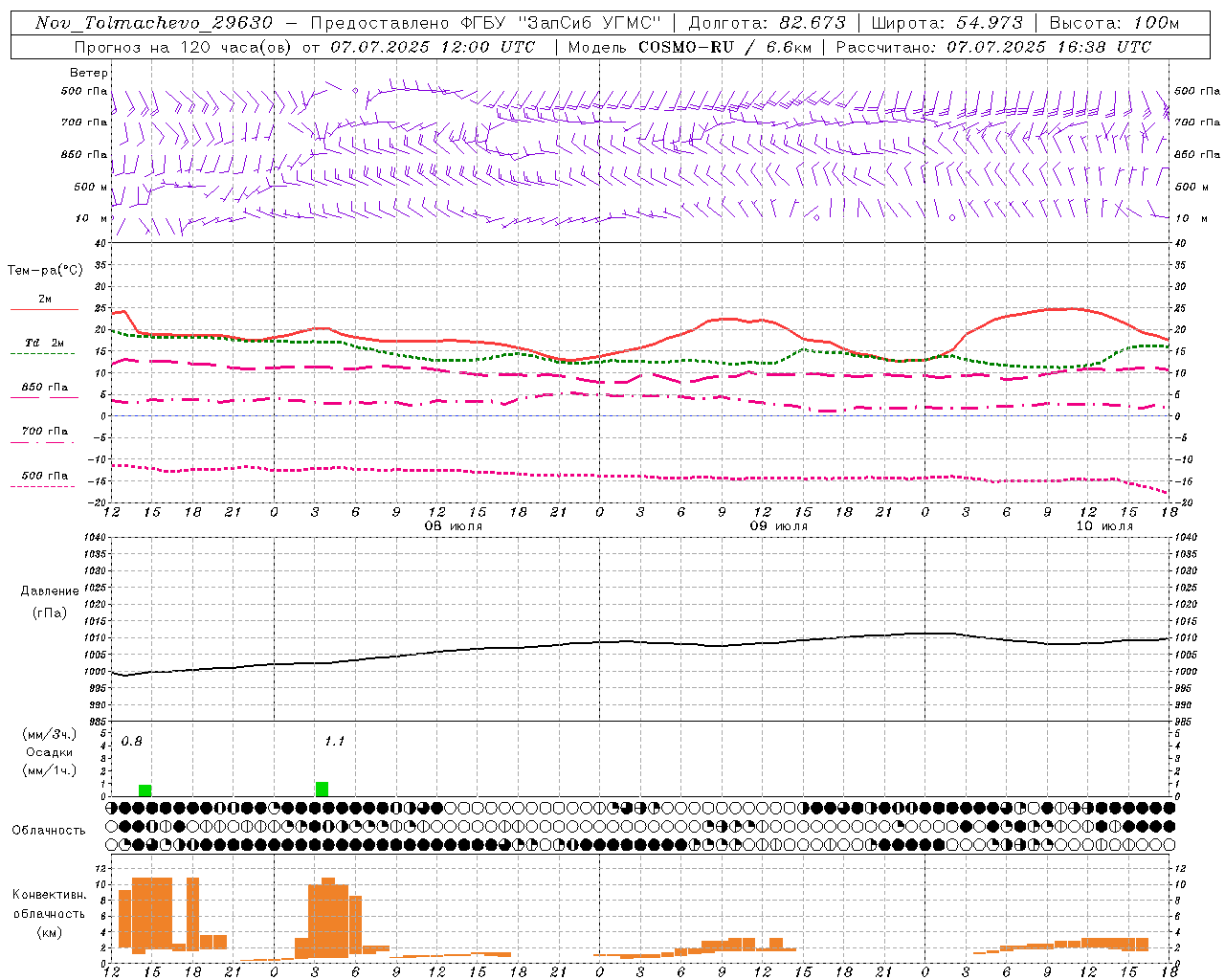Screen dimensions: 1225x980
Task: Select '850 гПа' in the temperature legend
Action: pyautogui.click(x=45, y=388)
